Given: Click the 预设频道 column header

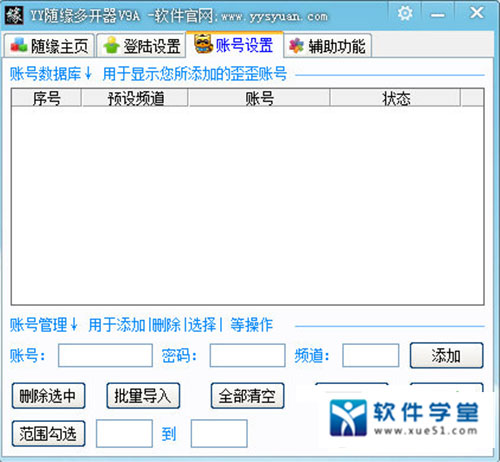Looking at the screenshot, I should coord(135,98).
